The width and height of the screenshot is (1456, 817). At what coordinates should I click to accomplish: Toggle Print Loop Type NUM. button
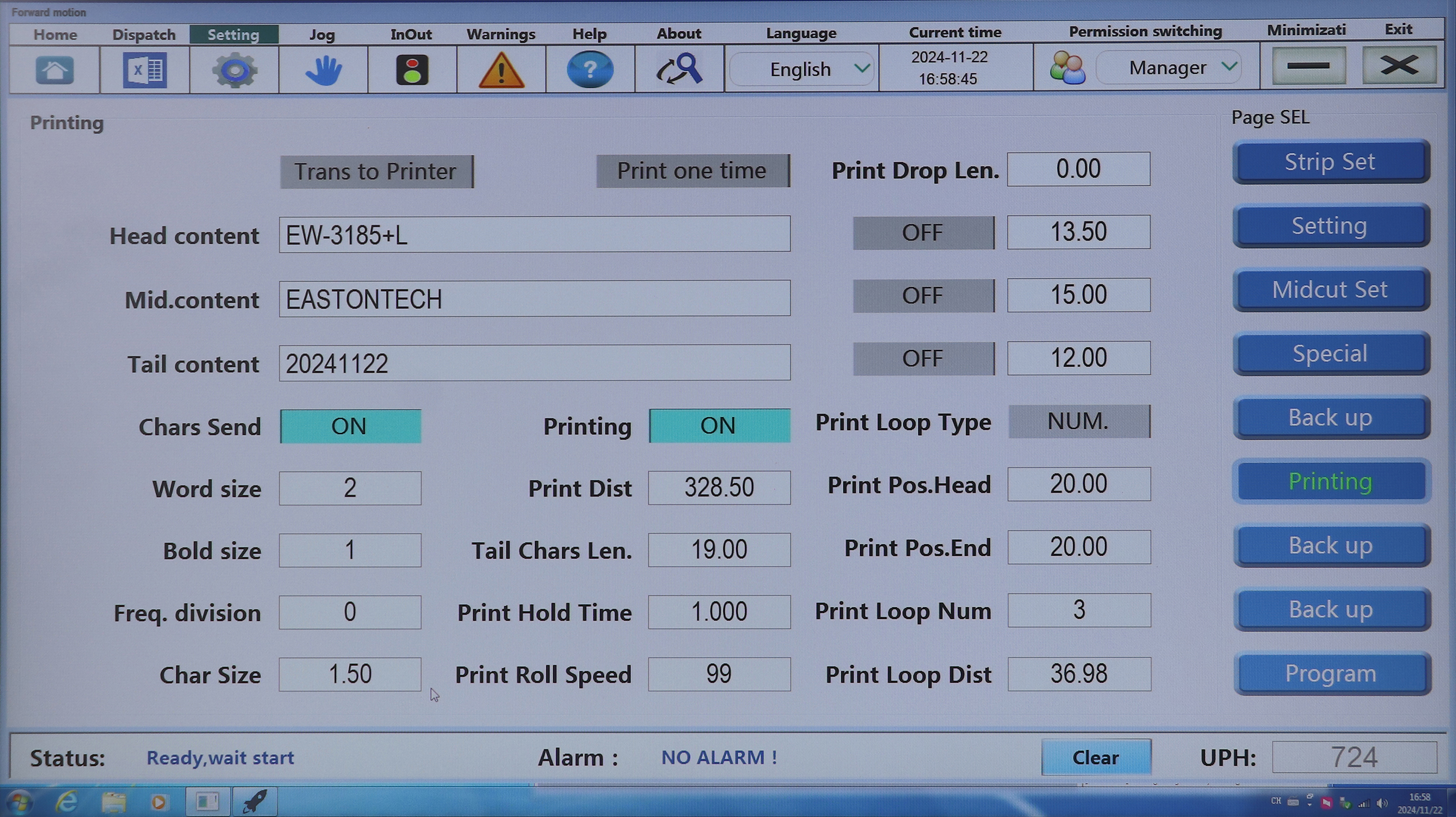[1079, 421]
